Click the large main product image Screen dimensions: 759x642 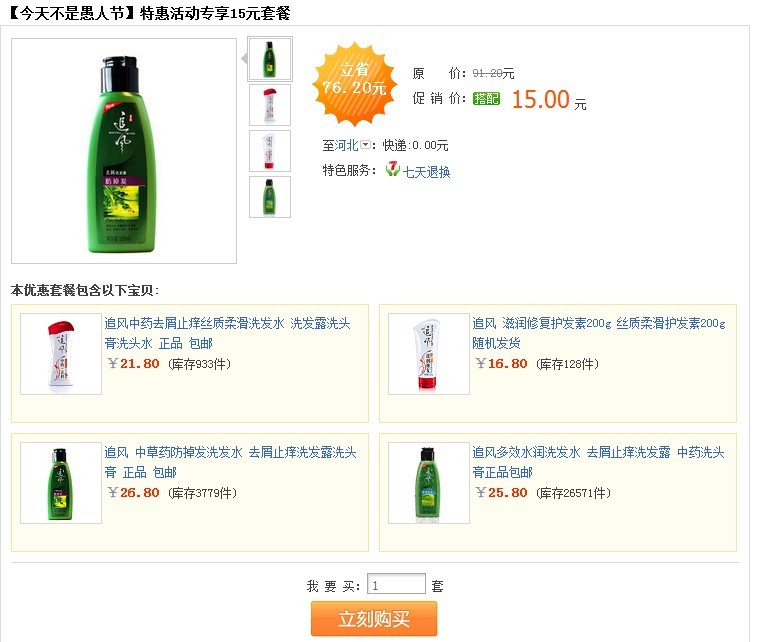(x=124, y=151)
